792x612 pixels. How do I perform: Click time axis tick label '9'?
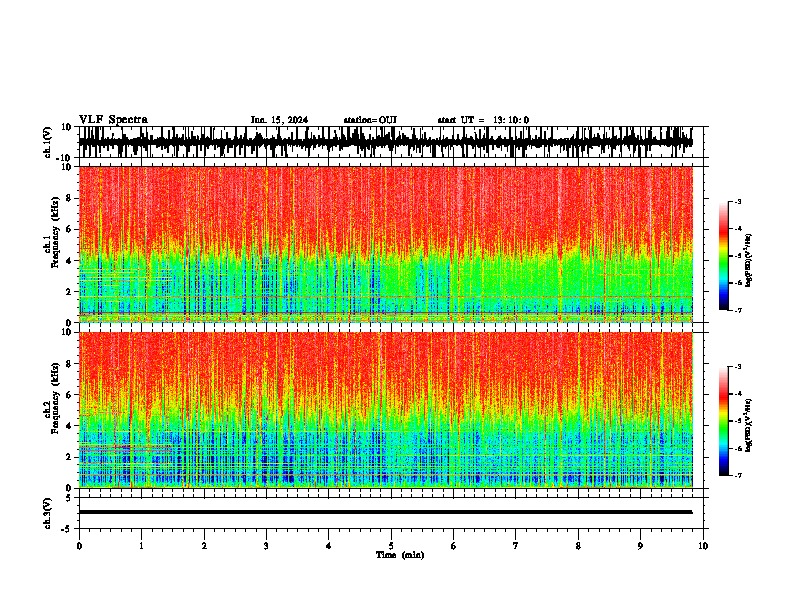pyautogui.click(x=640, y=546)
